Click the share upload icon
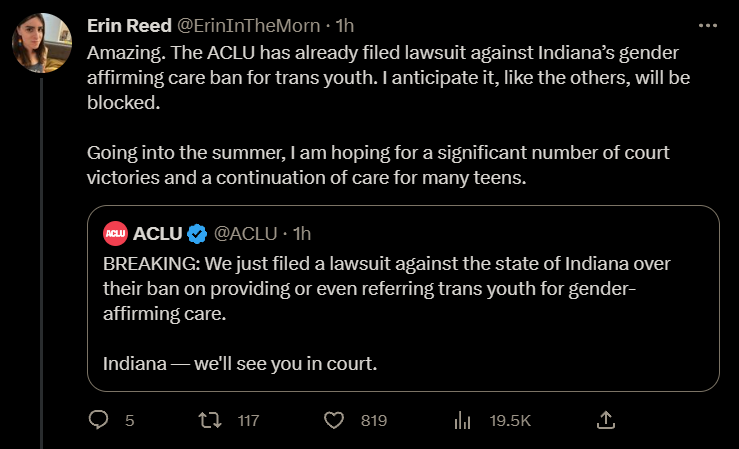Screen dimensions: 739x449 tap(605, 420)
